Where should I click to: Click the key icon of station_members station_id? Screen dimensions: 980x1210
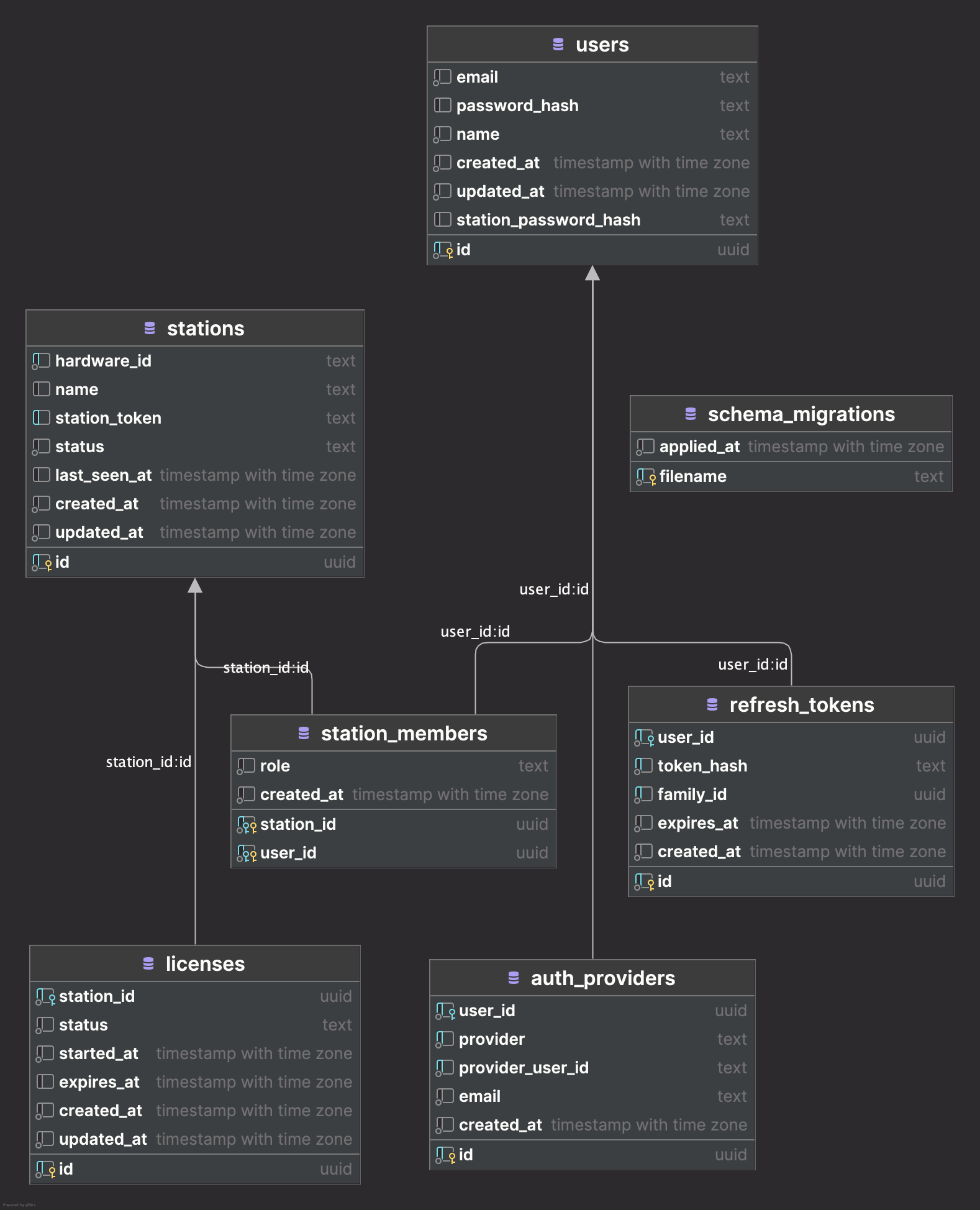click(247, 825)
